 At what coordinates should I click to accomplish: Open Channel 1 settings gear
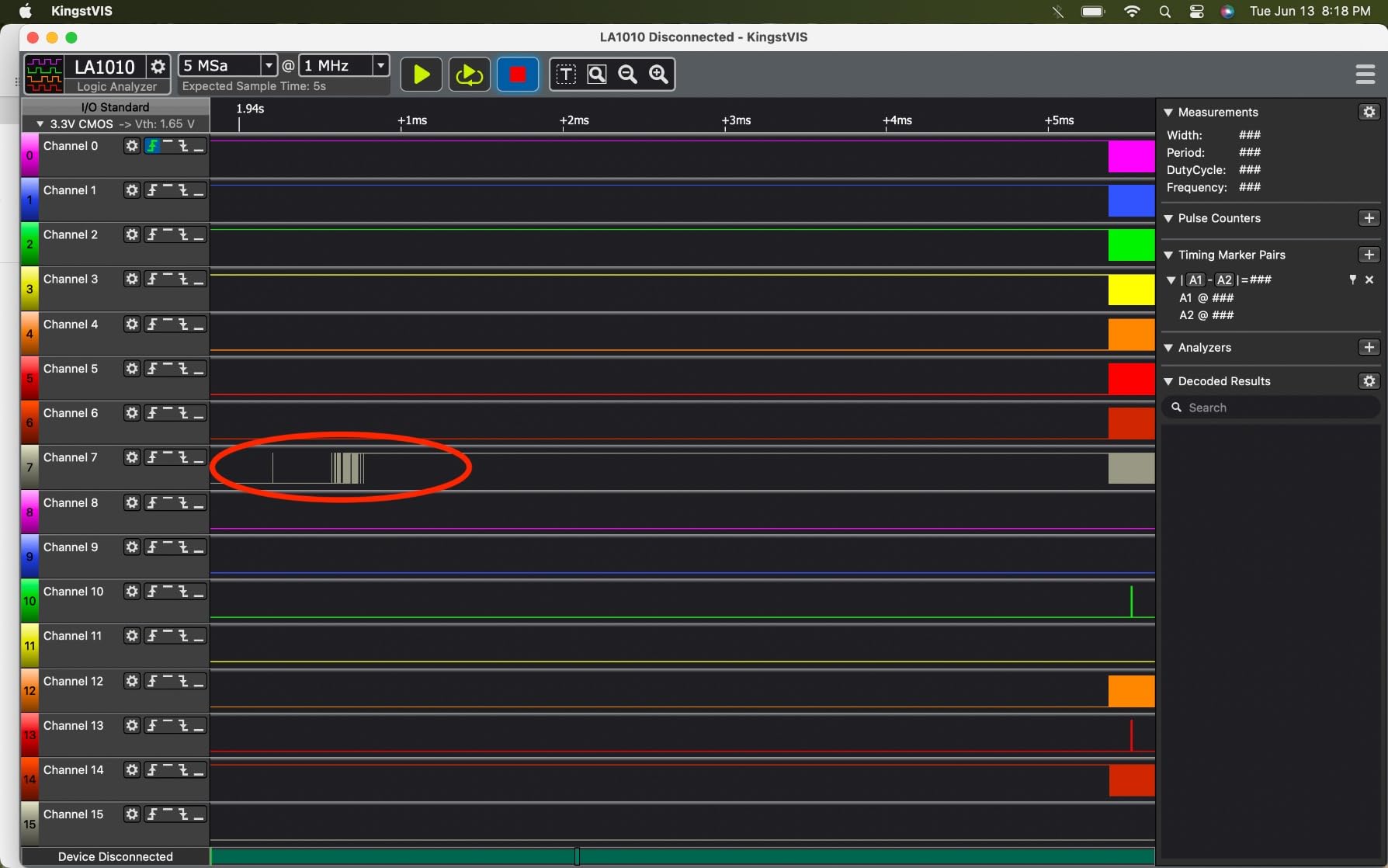click(x=132, y=190)
